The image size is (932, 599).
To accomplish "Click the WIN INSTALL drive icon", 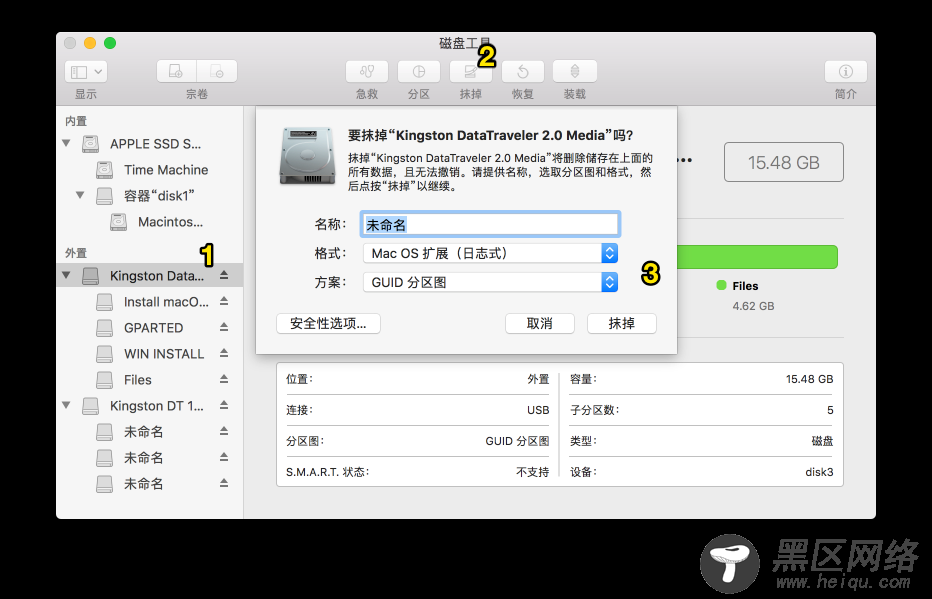I will pos(104,354).
